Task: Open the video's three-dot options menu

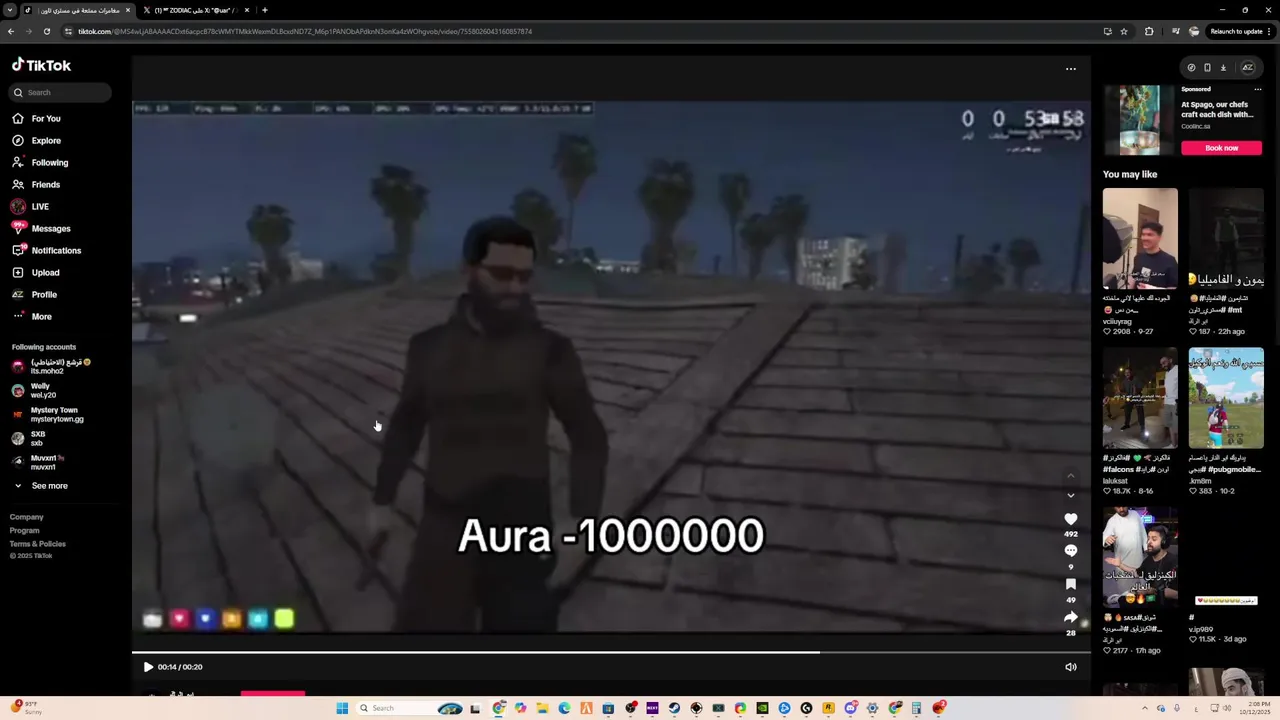Action: tap(1071, 69)
